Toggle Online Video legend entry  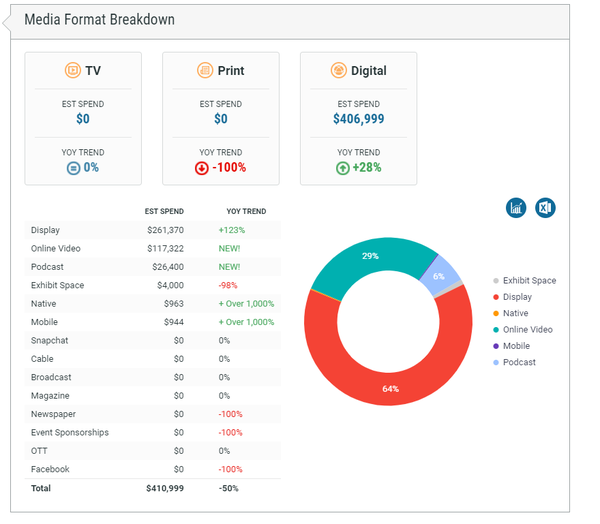(523, 330)
